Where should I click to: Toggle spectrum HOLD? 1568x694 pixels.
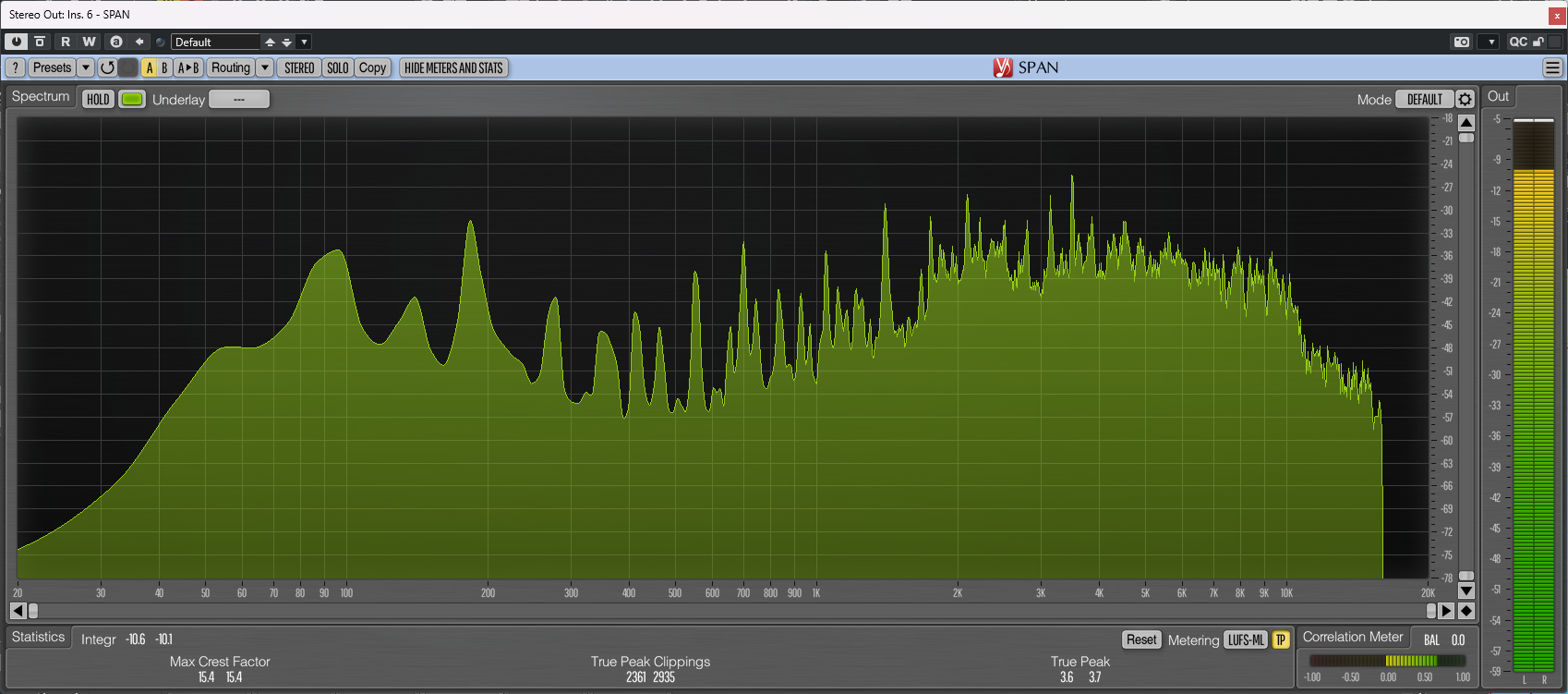(x=98, y=99)
